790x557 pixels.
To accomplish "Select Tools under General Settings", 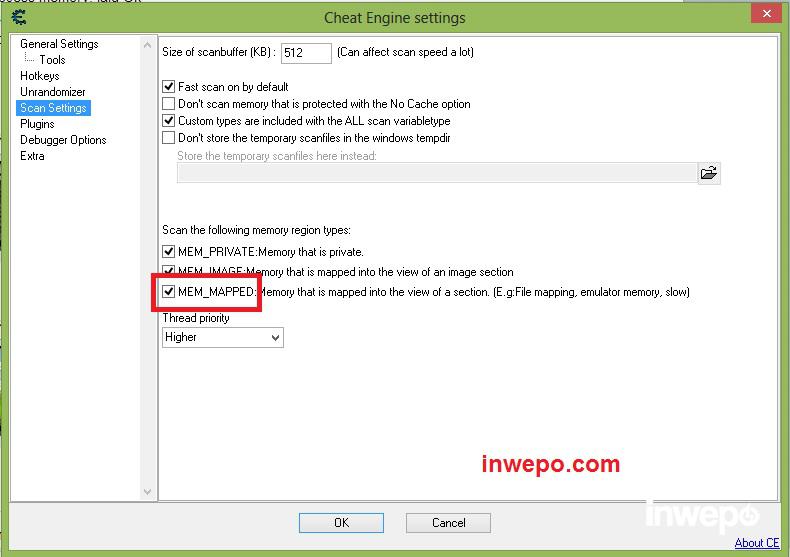I will tap(52, 60).
